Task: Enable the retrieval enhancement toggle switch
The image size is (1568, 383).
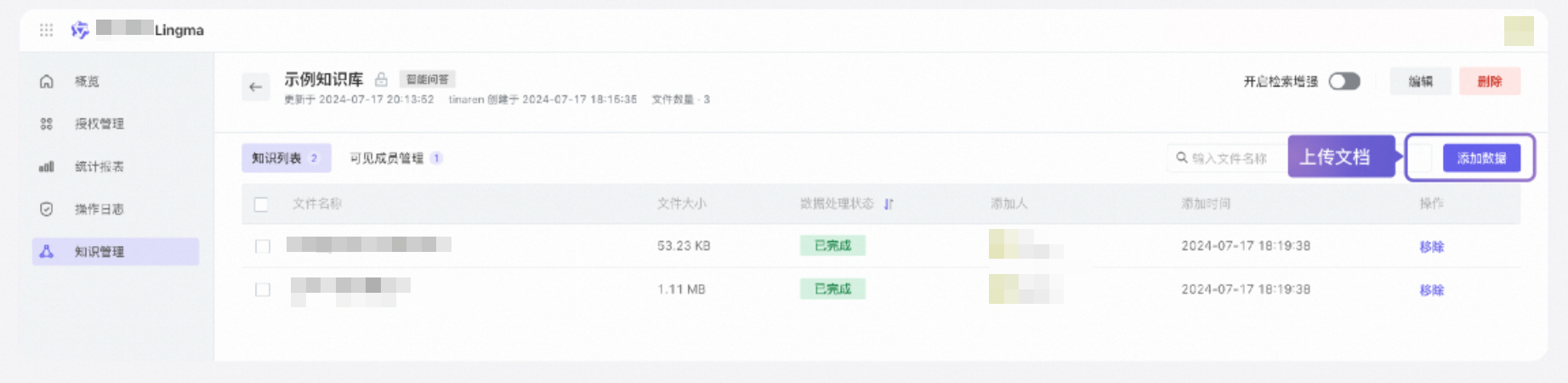Action: click(1344, 81)
